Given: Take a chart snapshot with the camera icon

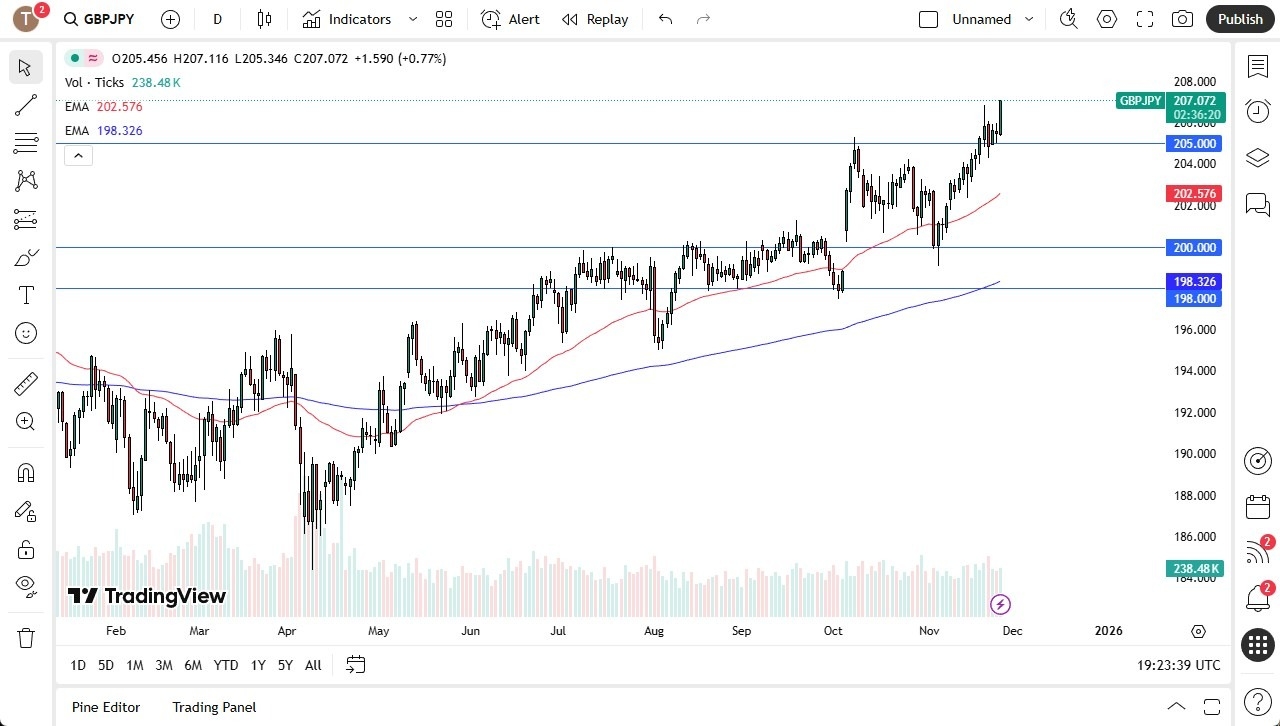Looking at the screenshot, I should (1181, 19).
